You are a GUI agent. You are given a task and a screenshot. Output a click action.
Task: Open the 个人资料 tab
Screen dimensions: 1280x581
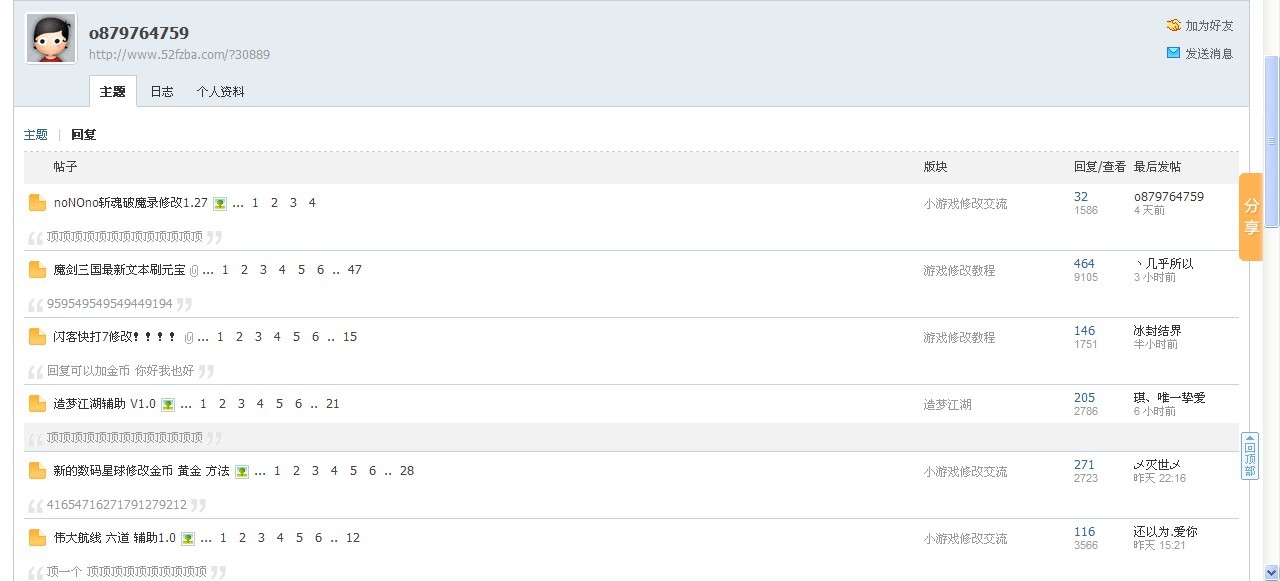(x=220, y=91)
